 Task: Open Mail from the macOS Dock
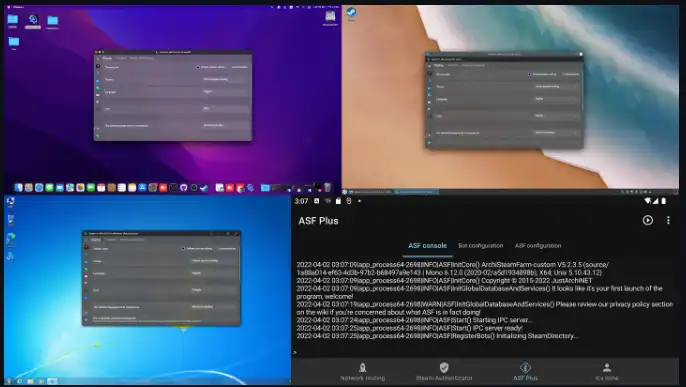pos(60,188)
